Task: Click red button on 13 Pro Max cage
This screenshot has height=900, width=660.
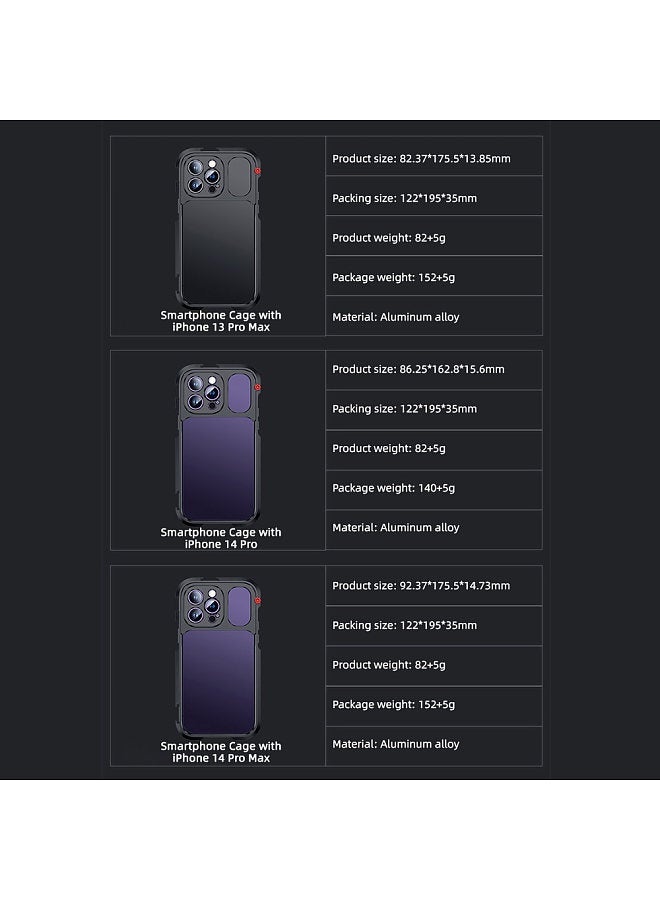Action: pyautogui.click(x=258, y=171)
